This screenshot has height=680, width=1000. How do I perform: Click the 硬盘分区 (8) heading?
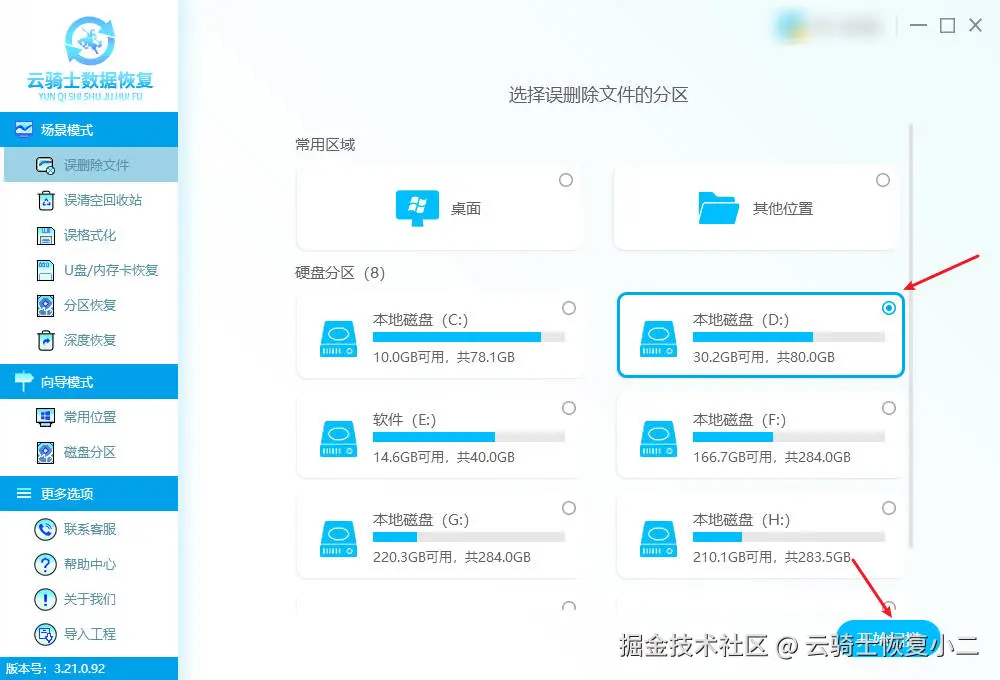coord(340,273)
